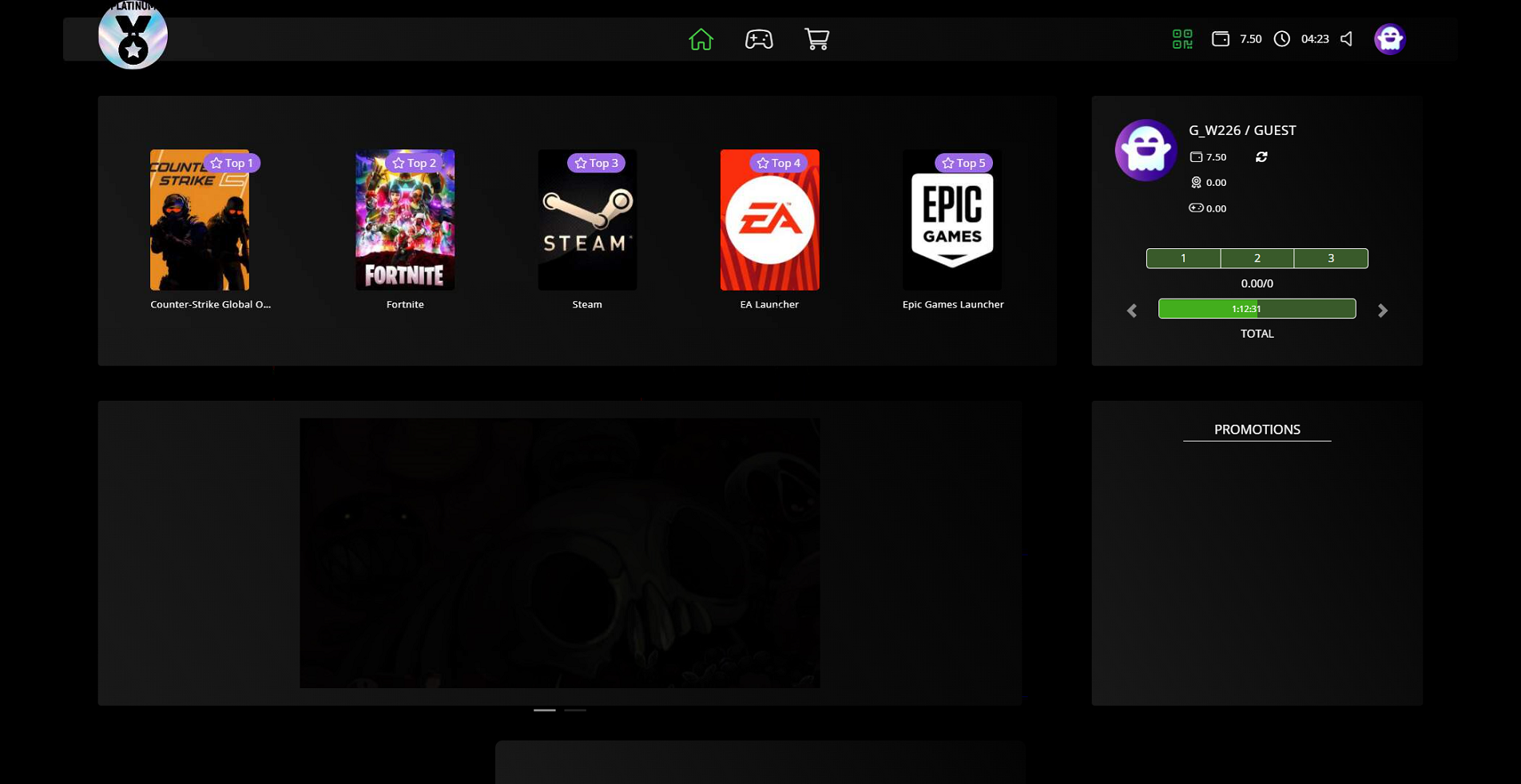Click the Fortnite title label

[405, 304]
